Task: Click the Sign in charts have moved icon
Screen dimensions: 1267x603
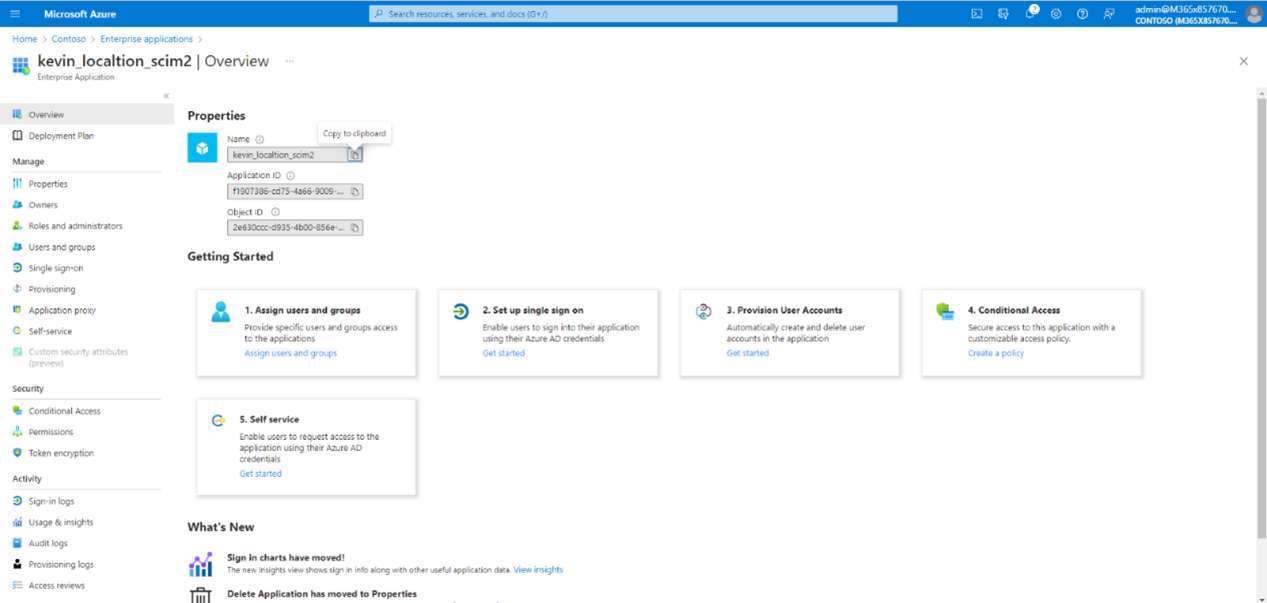Action: click(x=201, y=564)
